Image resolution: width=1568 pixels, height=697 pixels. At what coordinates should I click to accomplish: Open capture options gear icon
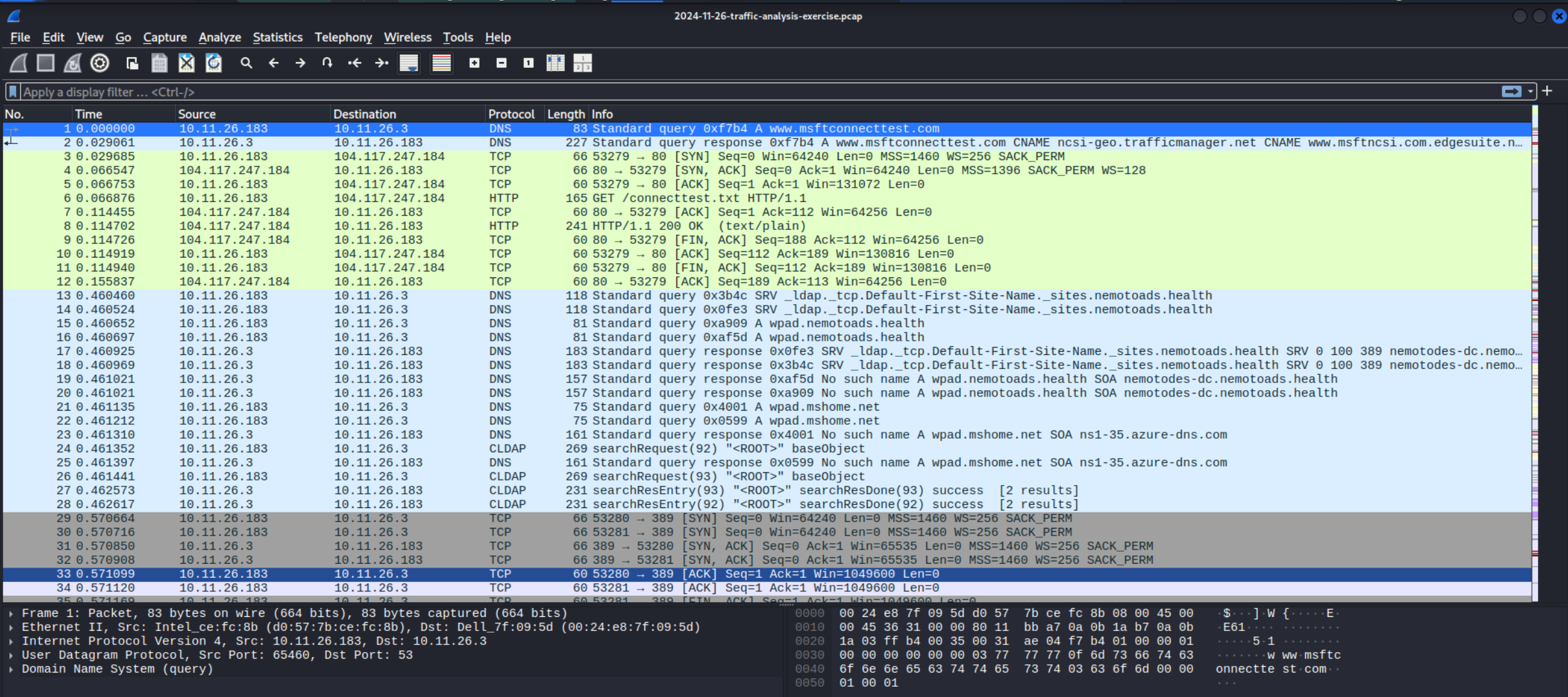tap(100, 63)
